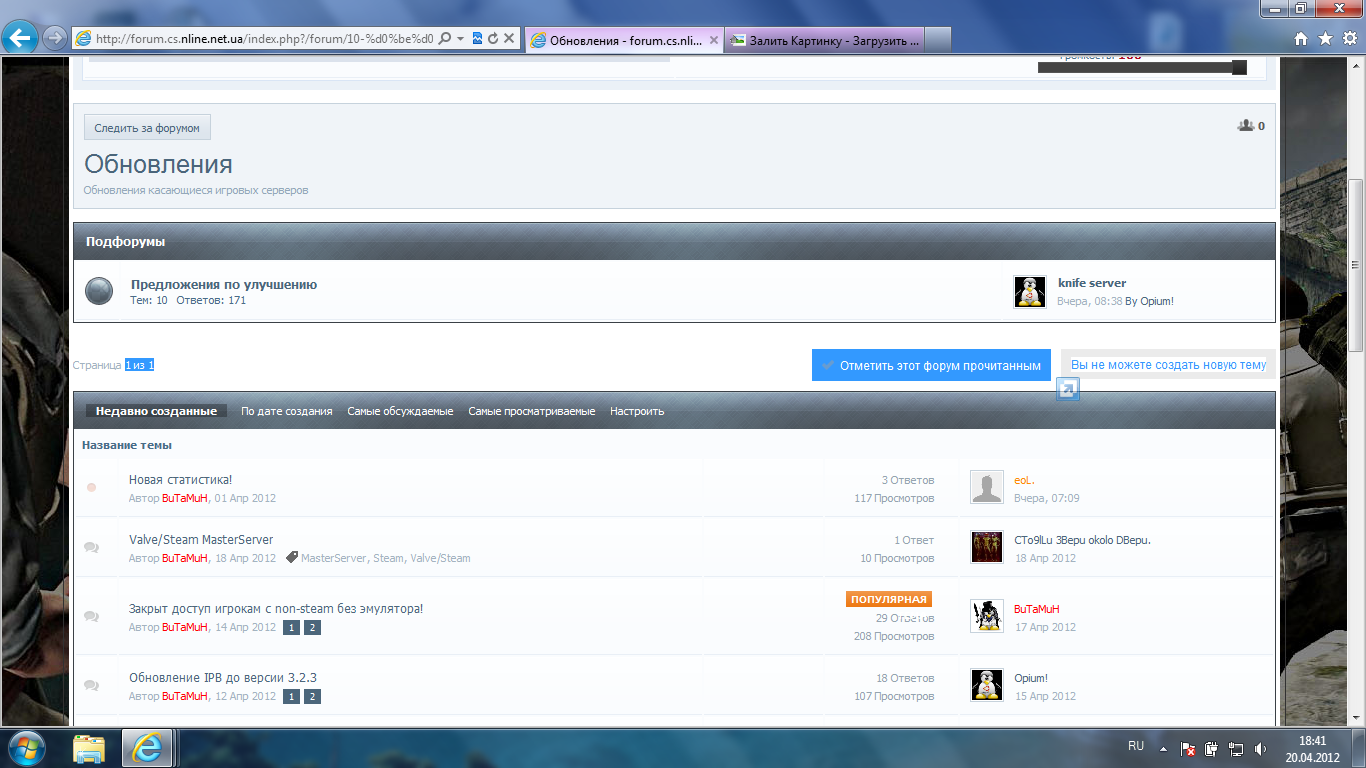Click the RU language indicator
This screenshot has height=768, width=1366.
coord(1136,746)
